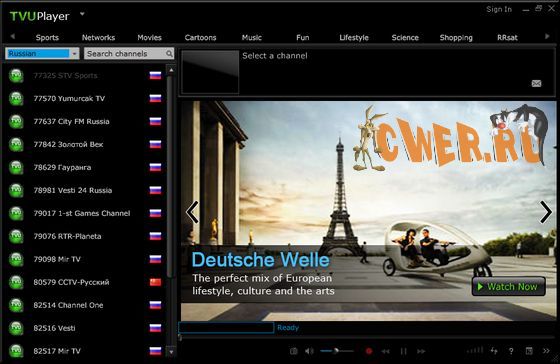Screen dimensions: 560x364
Task: Click the rewind button
Action: 385,351
